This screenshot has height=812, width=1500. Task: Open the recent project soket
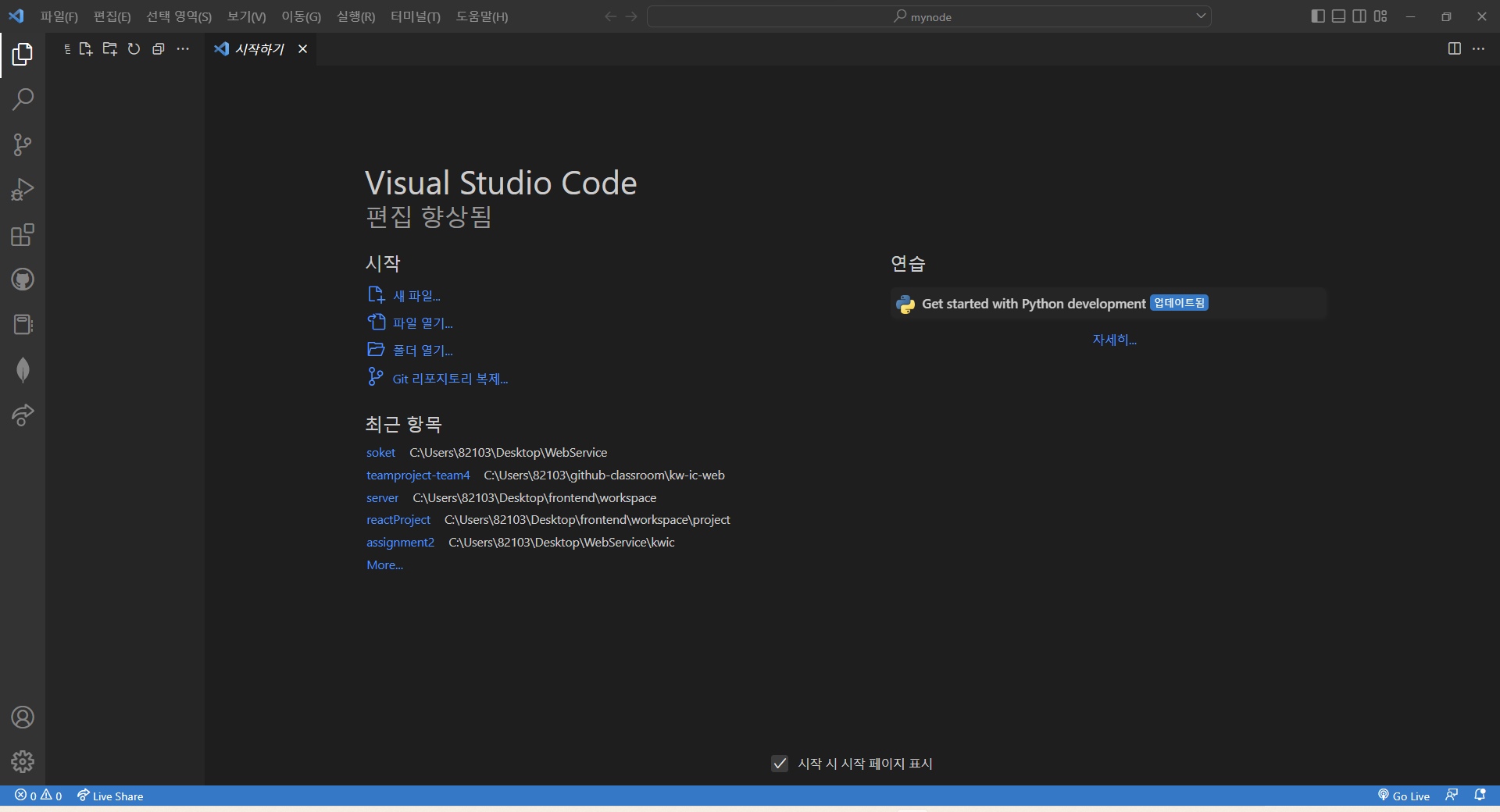[380, 453]
